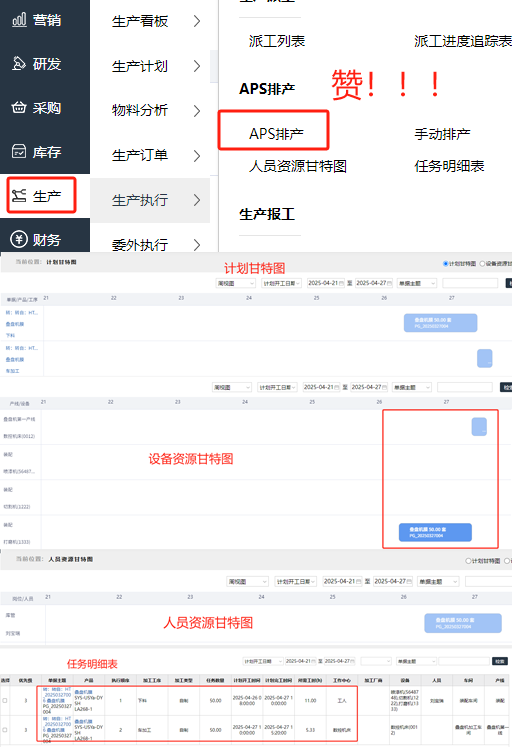This screenshot has width=512, height=747.
Task: Expand the 生产看板 submenu arrow
Action: [x=197, y=21]
